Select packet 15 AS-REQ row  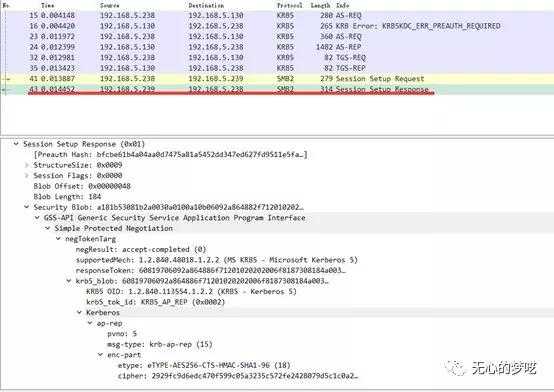pyautogui.click(x=277, y=15)
